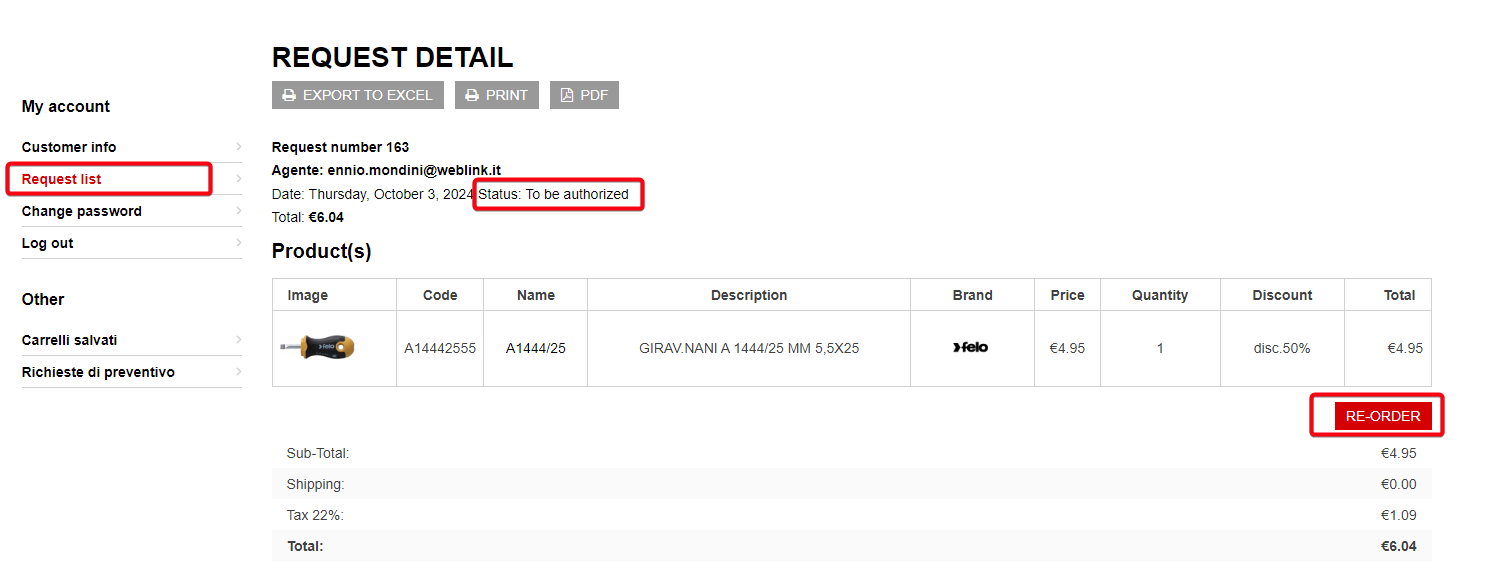The height and width of the screenshot is (577, 1491).
Task: Click product code A14442555
Action: (440, 348)
